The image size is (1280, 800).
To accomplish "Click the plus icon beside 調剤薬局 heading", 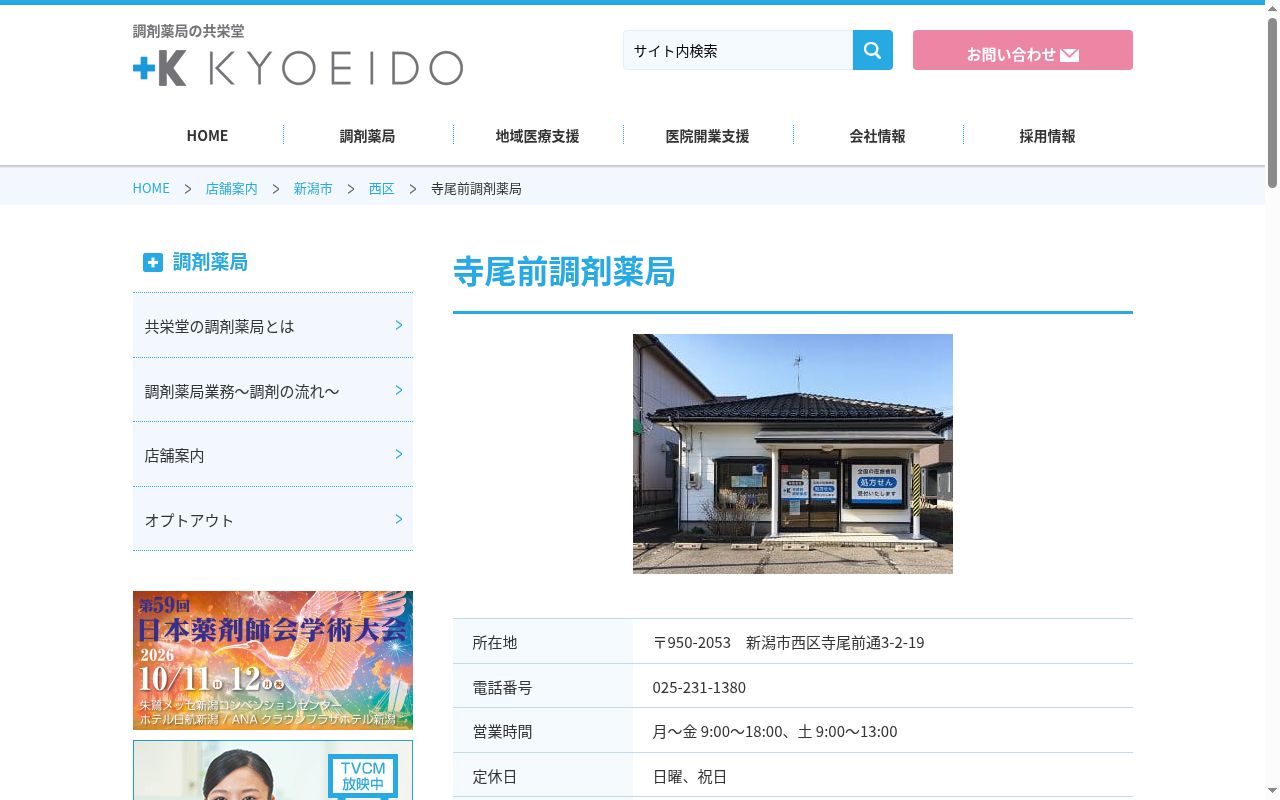I will 153,262.
